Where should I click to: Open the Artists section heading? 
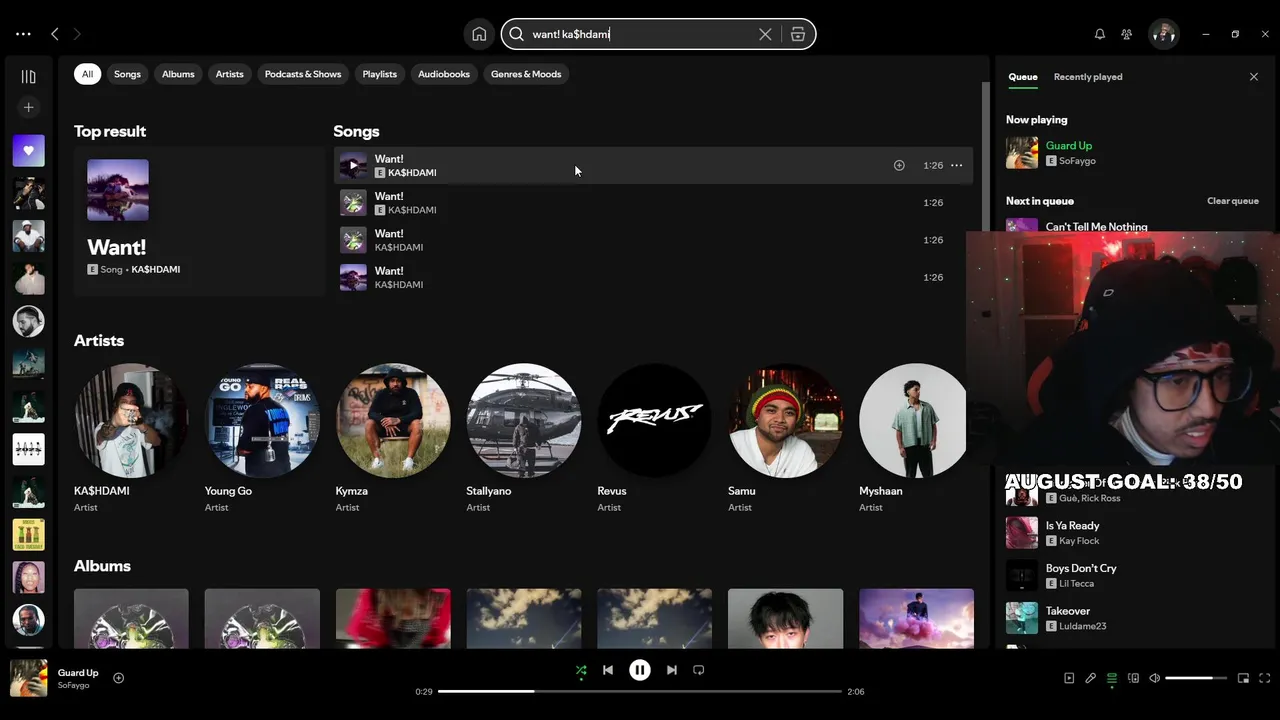pos(99,341)
